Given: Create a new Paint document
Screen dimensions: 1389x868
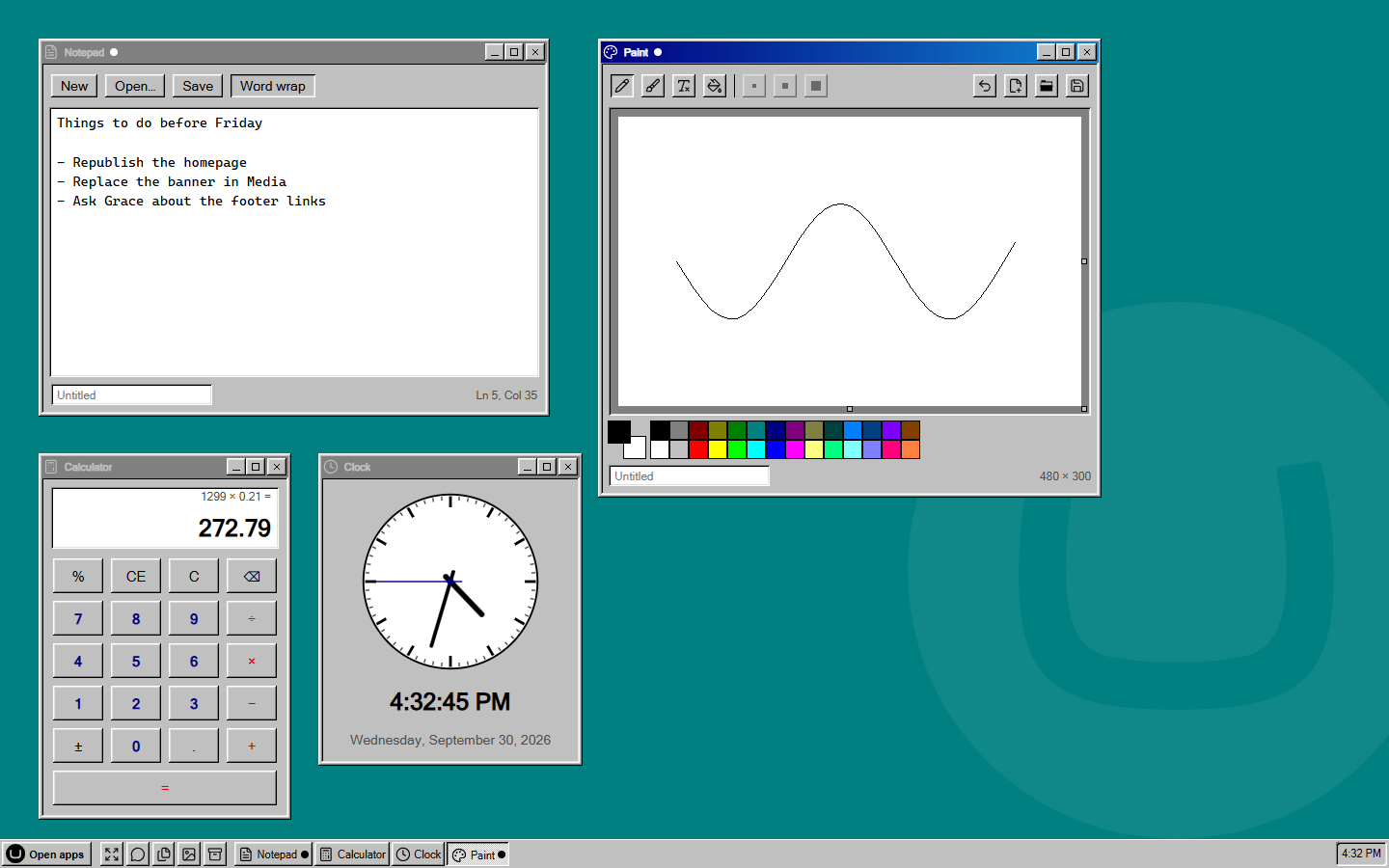Looking at the screenshot, I should pyautogui.click(x=1016, y=86).
